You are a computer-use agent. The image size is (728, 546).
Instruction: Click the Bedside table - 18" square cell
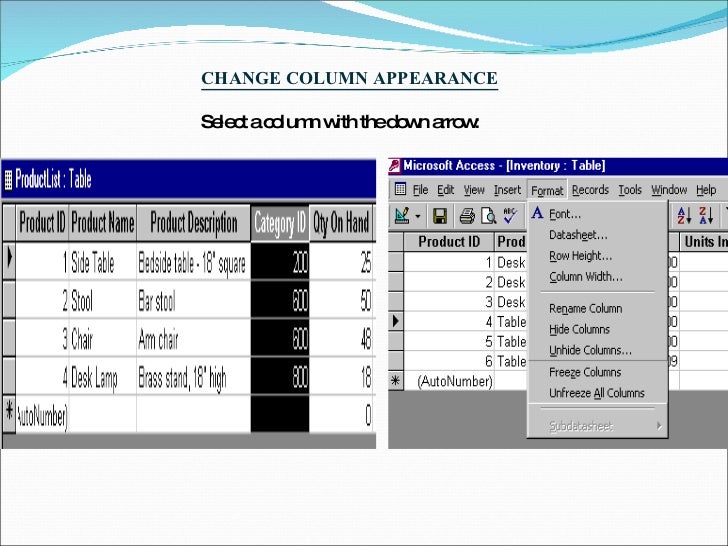tap(194, 262)
